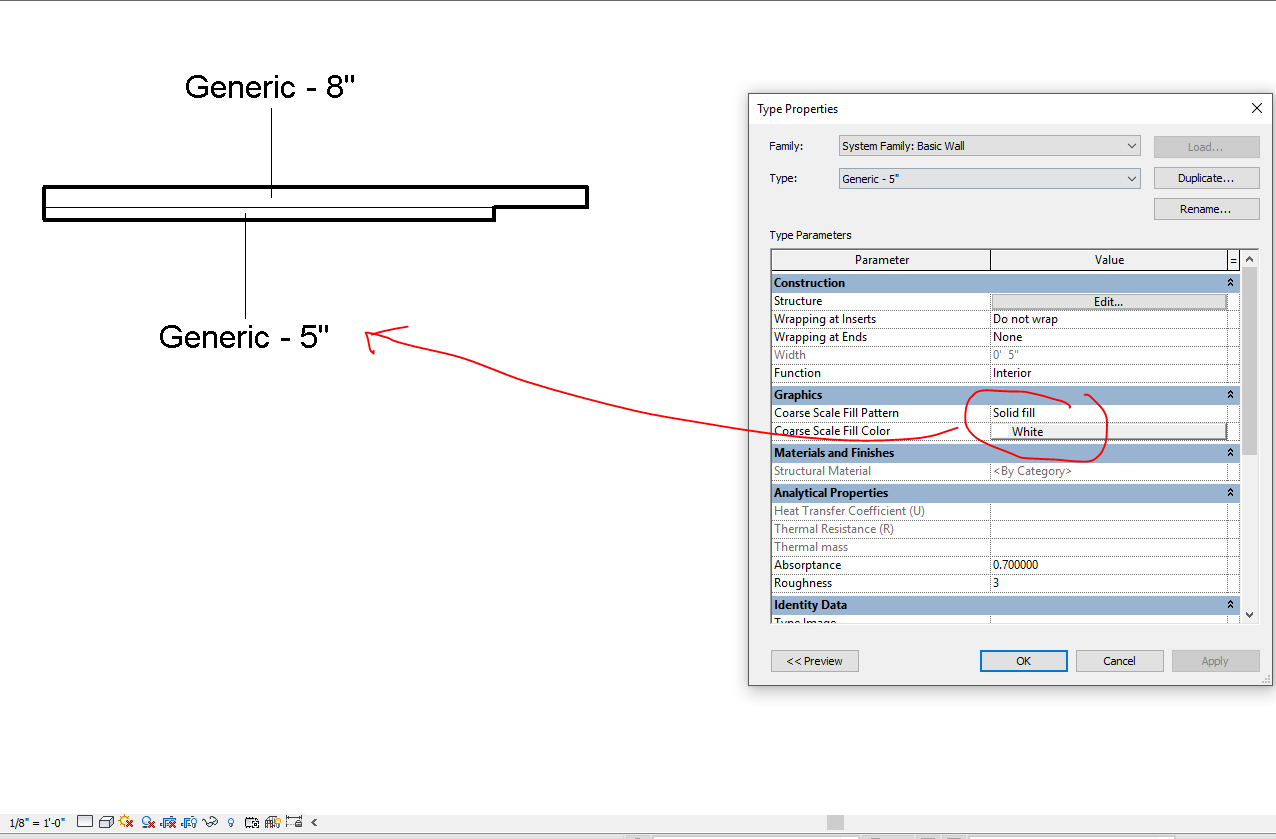Collapse the Graphics section header
The width and height of the screenshot is (1276, 839).
click(1231, 394)
